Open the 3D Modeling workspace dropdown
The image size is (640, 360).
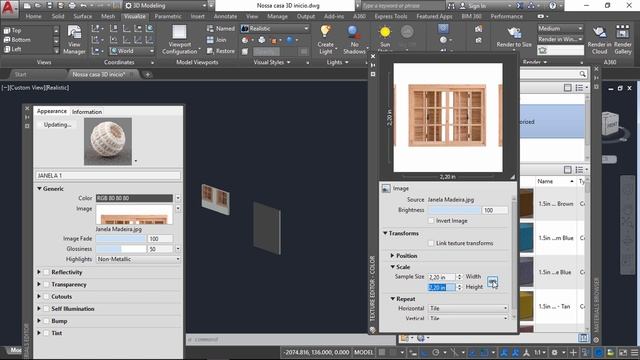[x=166, y=6]
